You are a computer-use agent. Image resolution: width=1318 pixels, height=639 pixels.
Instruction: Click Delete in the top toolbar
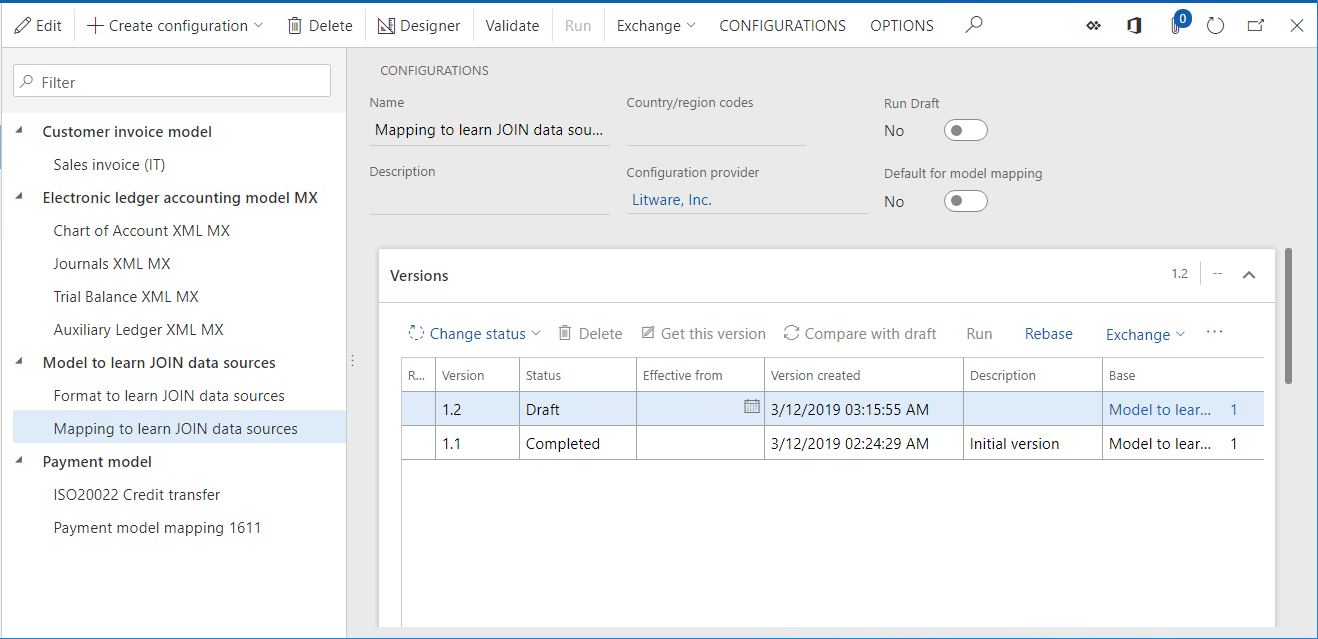click(320, 26)
